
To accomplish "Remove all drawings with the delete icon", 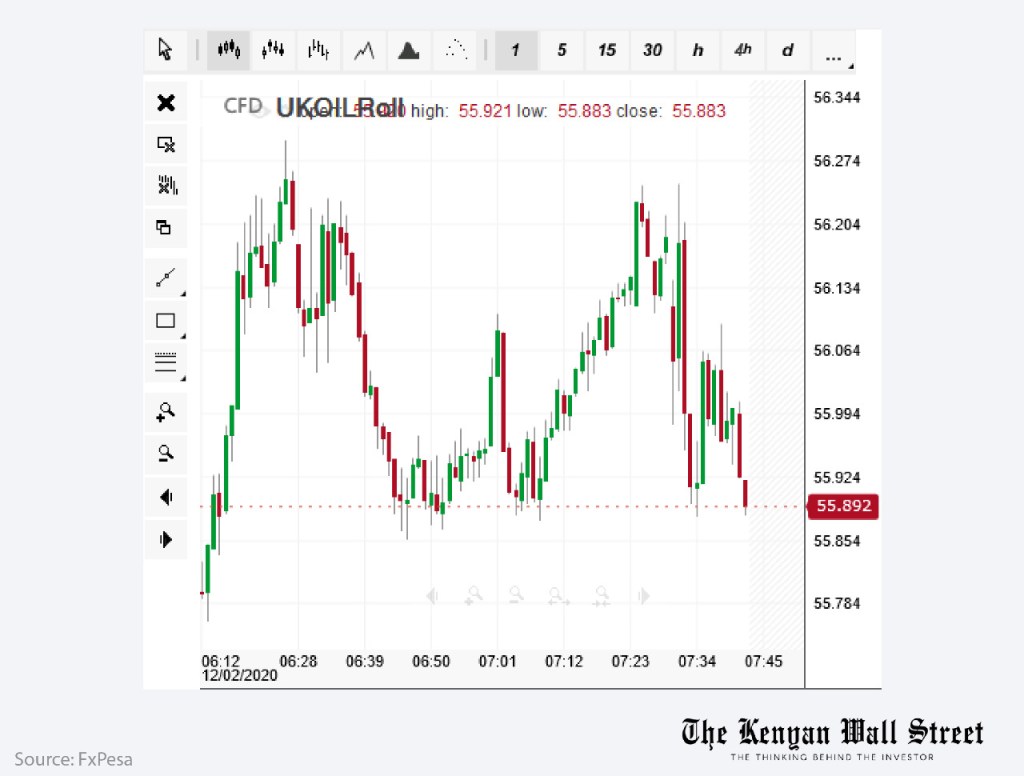I will [166, 143].
